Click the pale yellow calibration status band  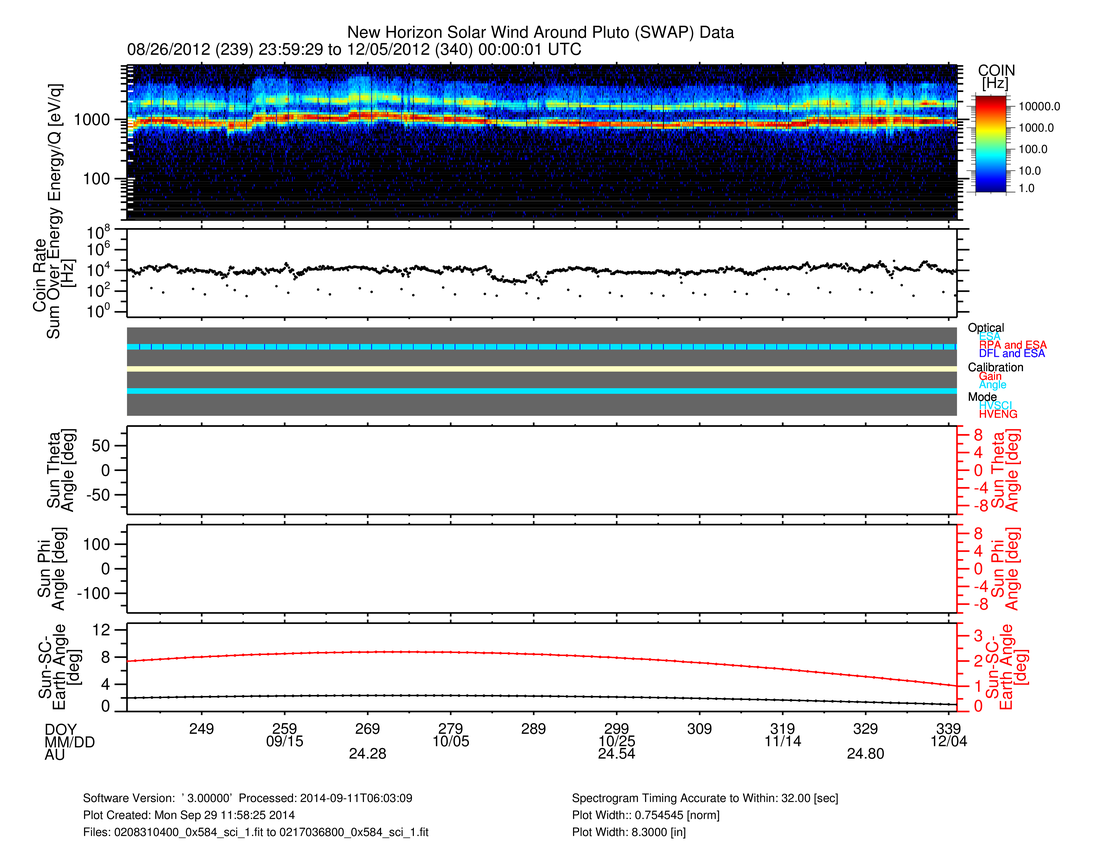[541, 369]
